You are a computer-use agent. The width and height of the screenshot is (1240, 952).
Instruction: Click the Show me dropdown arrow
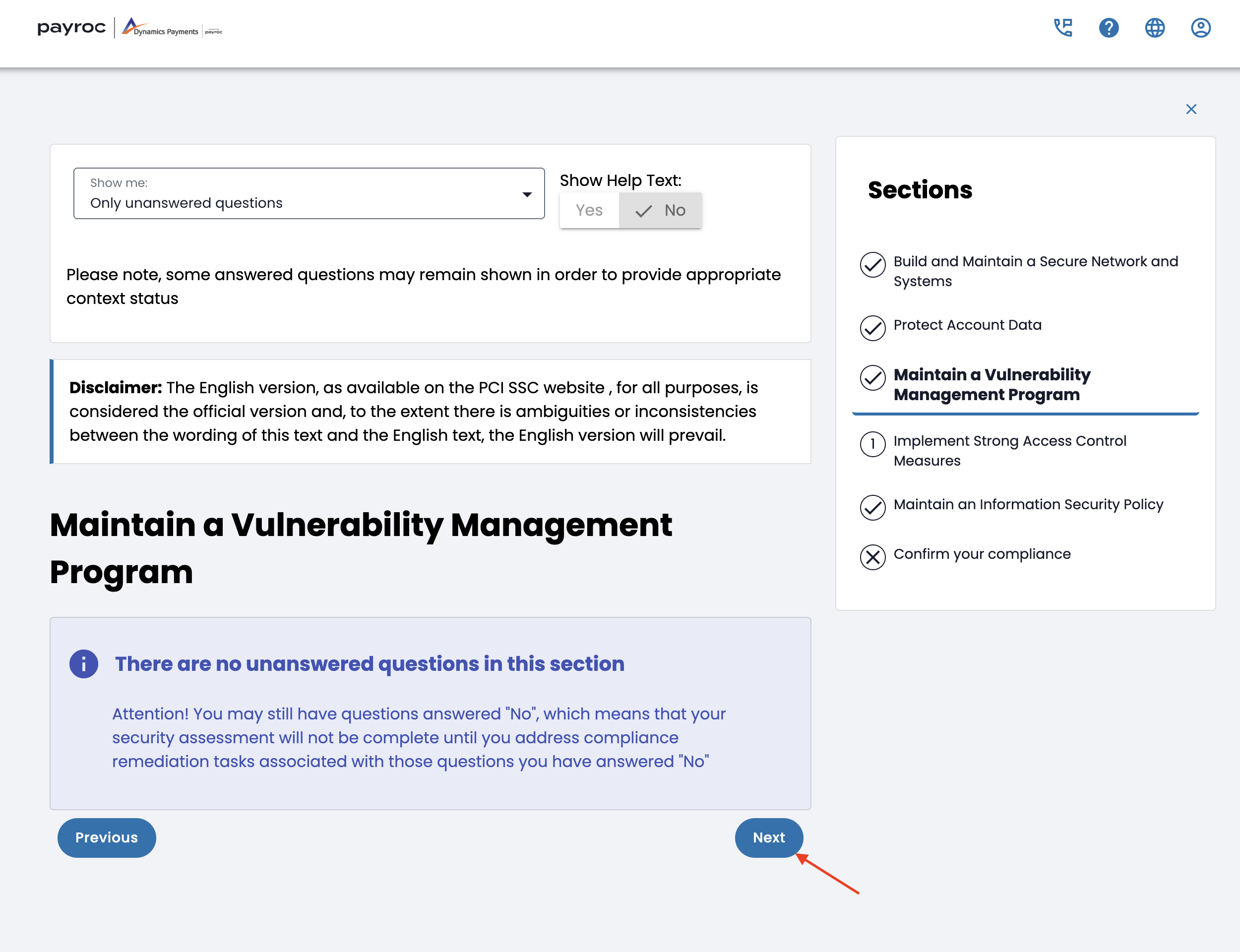(527, 194)
